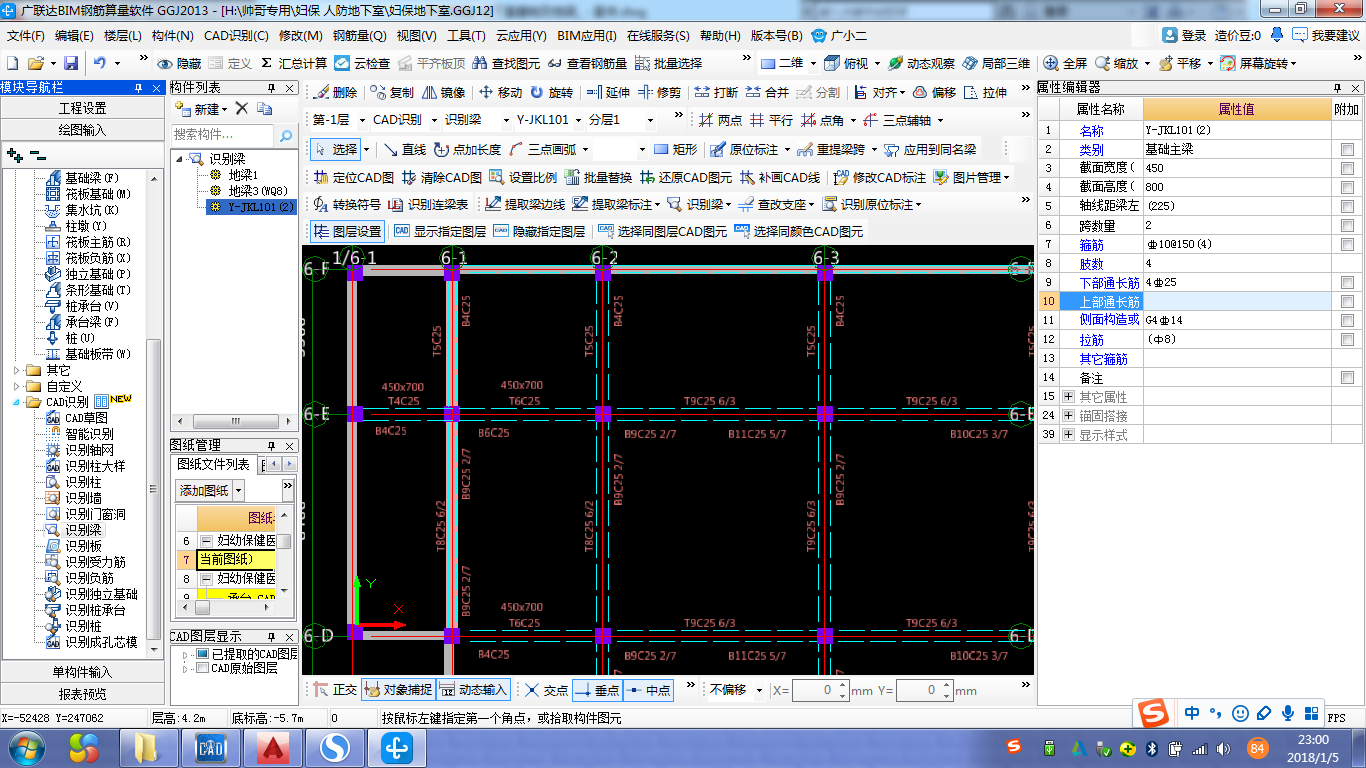This screenshot has height=768, width=1366.
Task: Toggle 中点 midpoint snap
Action: (648, 690)
